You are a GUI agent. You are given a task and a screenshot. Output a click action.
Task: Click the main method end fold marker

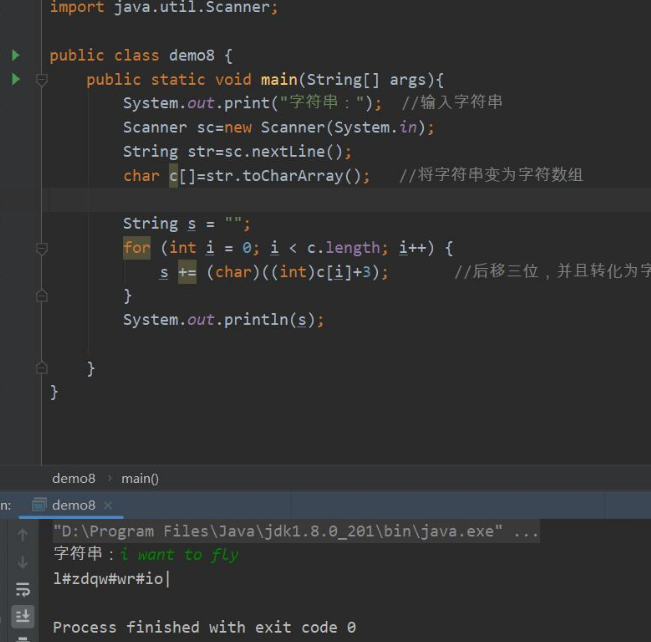42,368
